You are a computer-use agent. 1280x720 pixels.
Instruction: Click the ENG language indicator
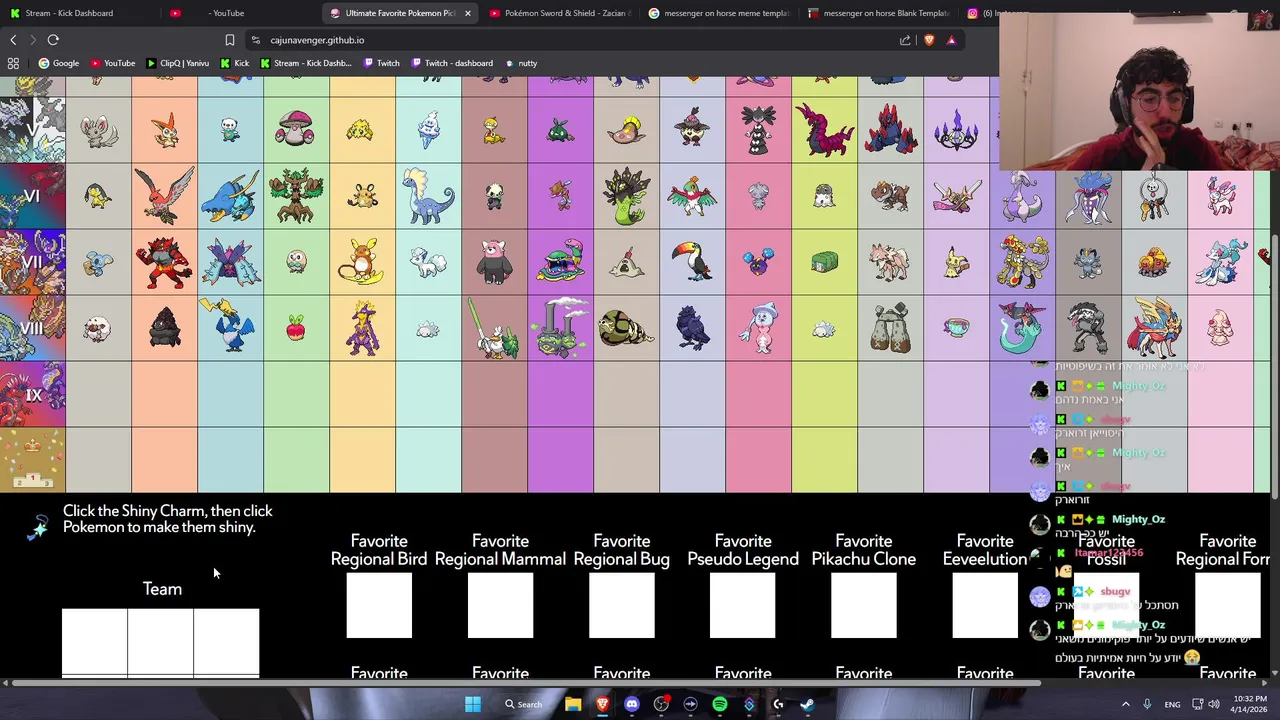coord(1172,704)
